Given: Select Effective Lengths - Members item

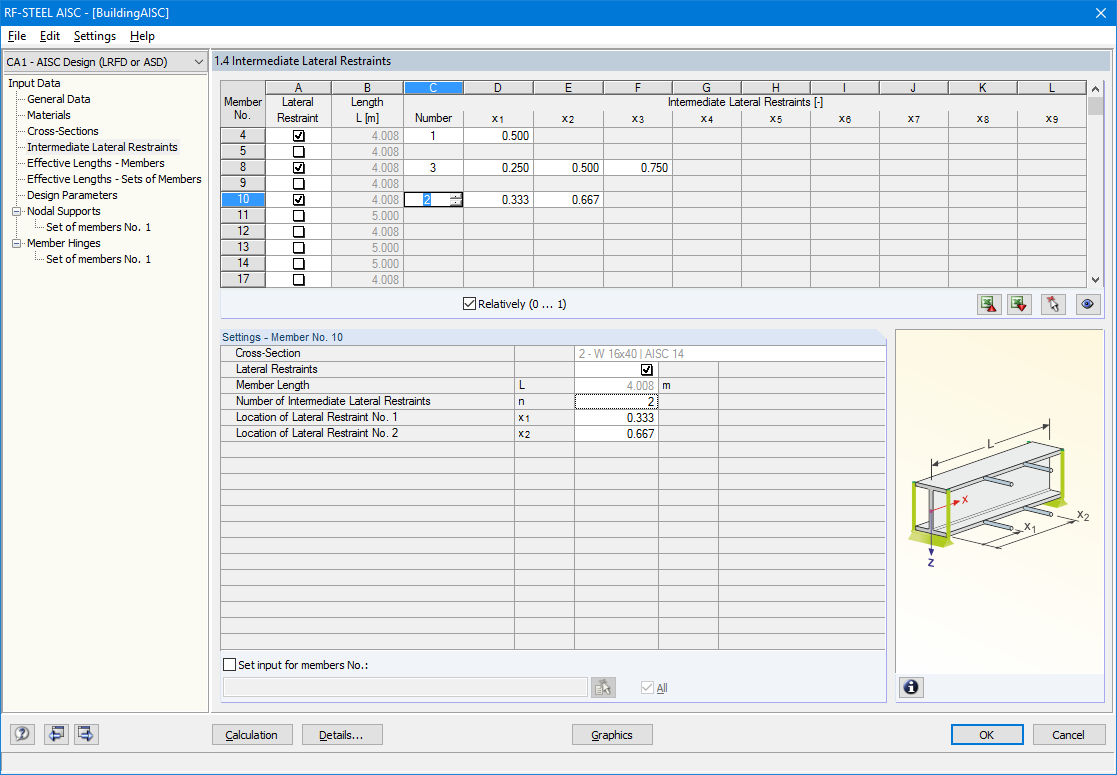Looking at the screenshot, I should pos(95,163).
